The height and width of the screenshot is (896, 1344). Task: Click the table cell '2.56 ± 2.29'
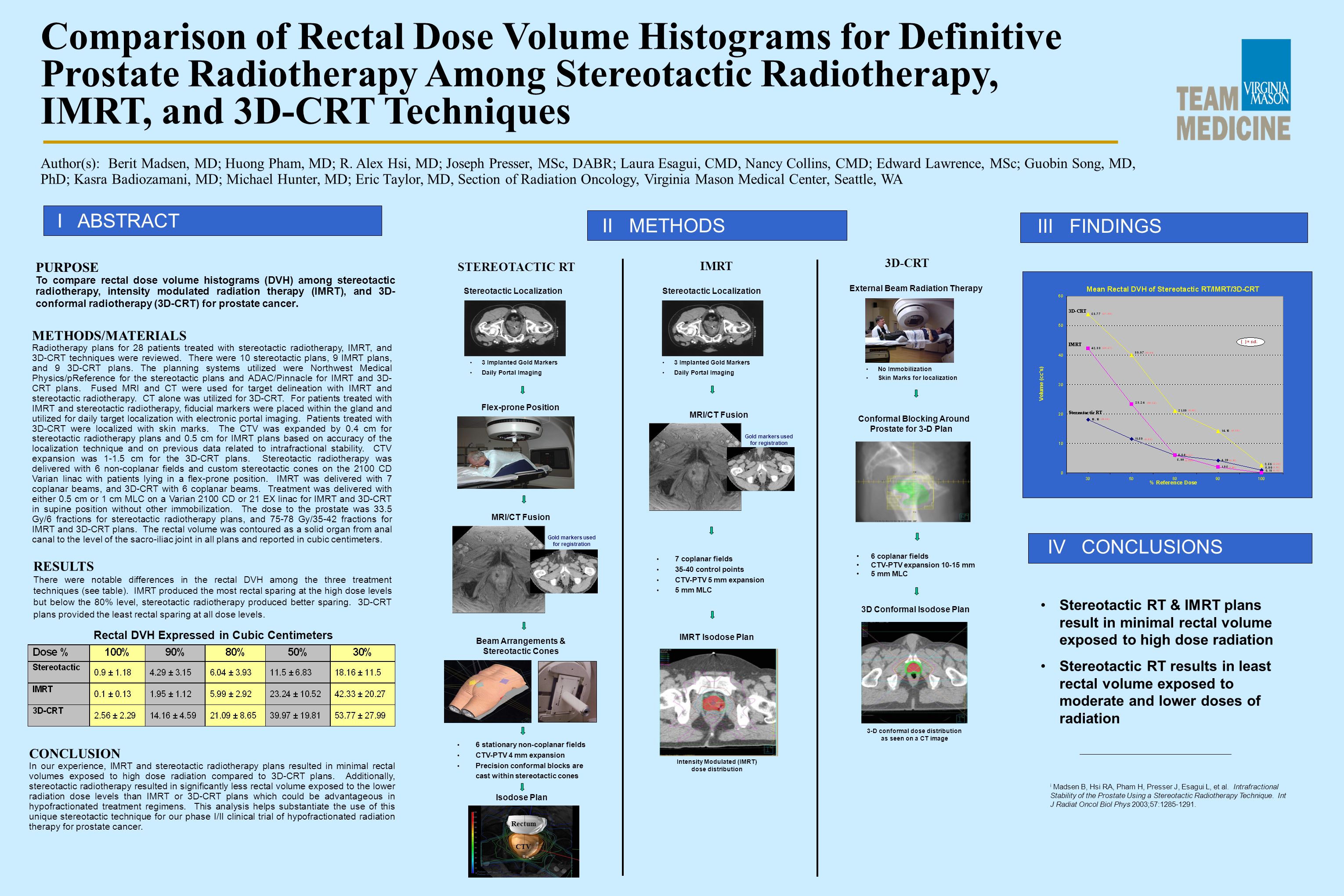(117, 715)
